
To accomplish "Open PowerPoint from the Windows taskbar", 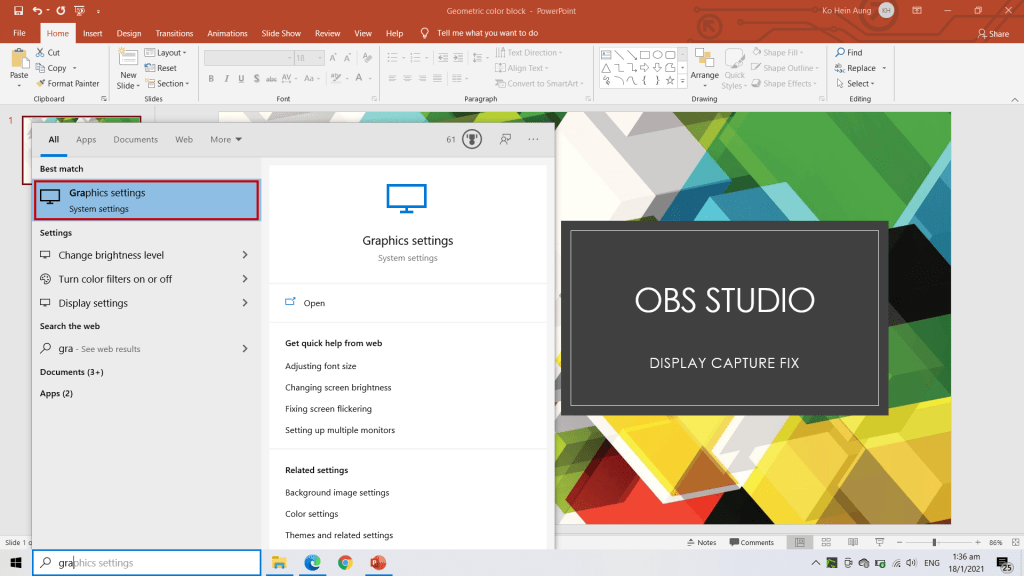I will [378, 563].
